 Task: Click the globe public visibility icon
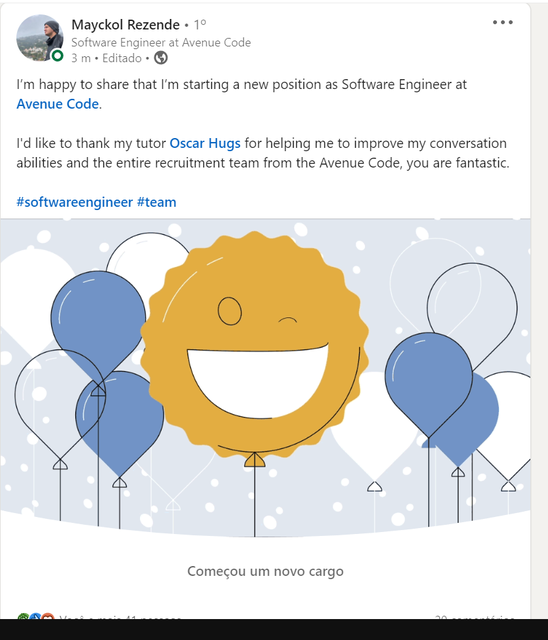click(x=161, y=58)
